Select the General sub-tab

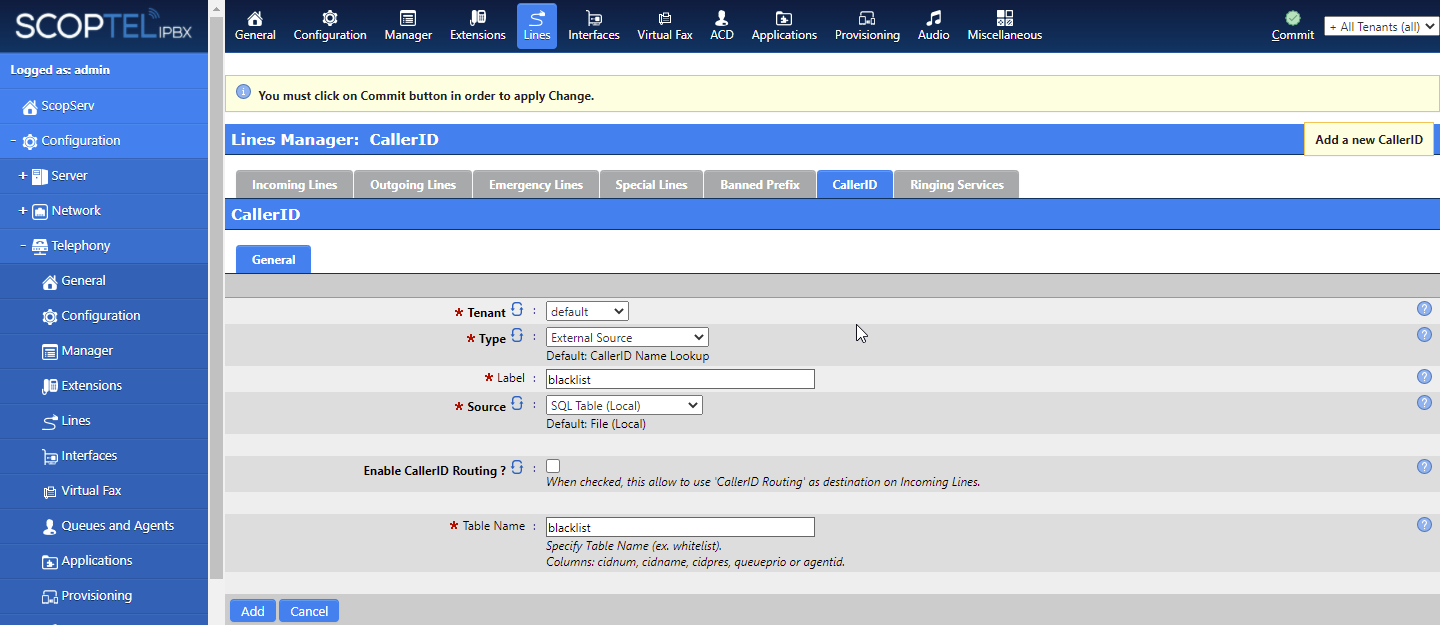[x=273, y=259]
